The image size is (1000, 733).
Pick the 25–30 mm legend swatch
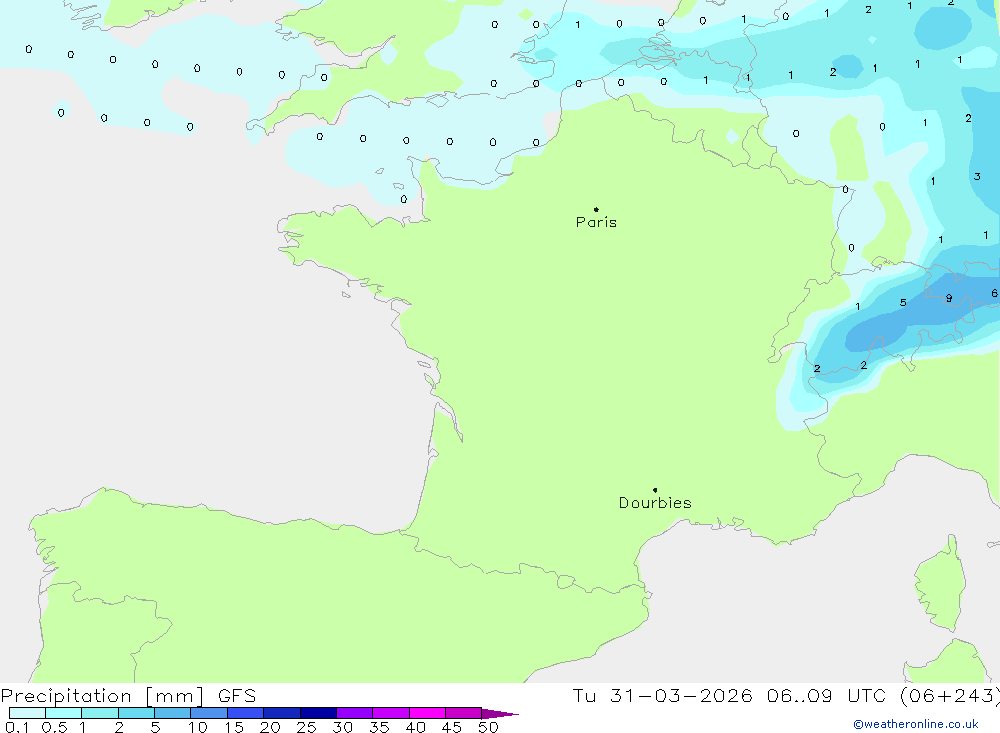pos(318,713)
